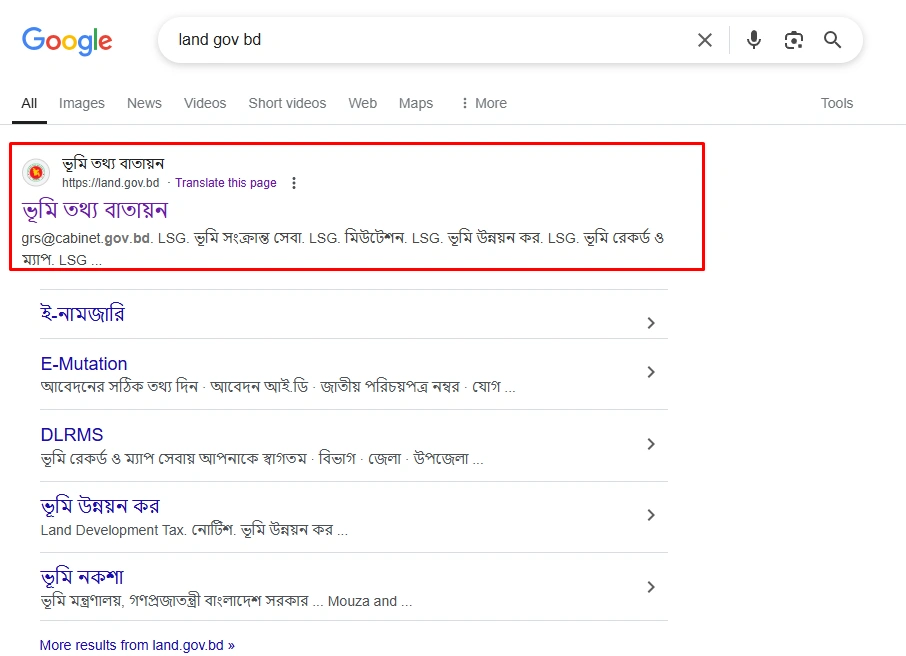Switch to the News tab

point(144,103)
